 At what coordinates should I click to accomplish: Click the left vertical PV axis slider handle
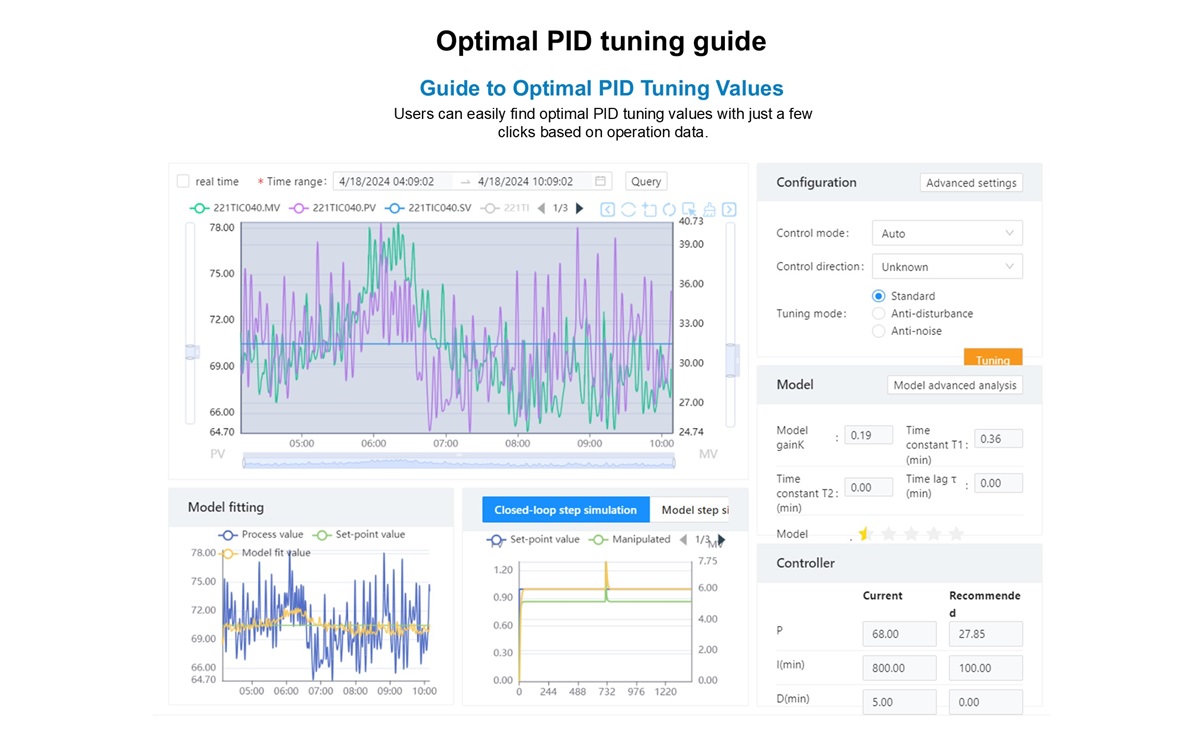coord(192,352)
